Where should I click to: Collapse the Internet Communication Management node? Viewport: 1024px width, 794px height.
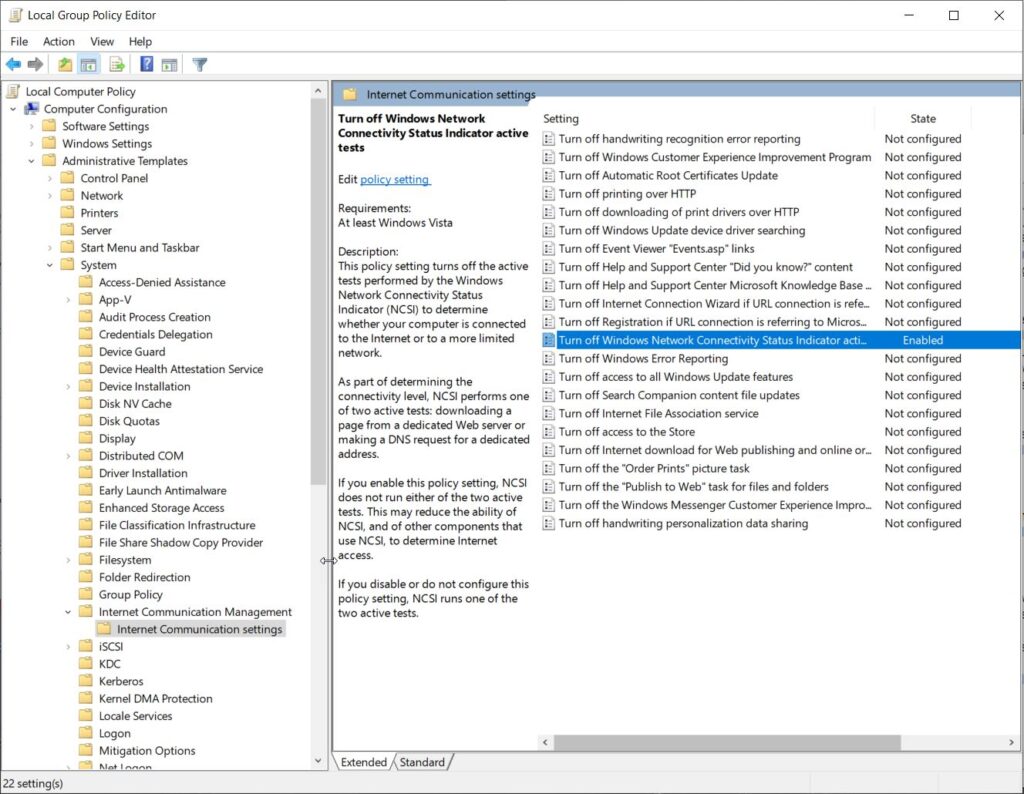(x=68, y=612)
